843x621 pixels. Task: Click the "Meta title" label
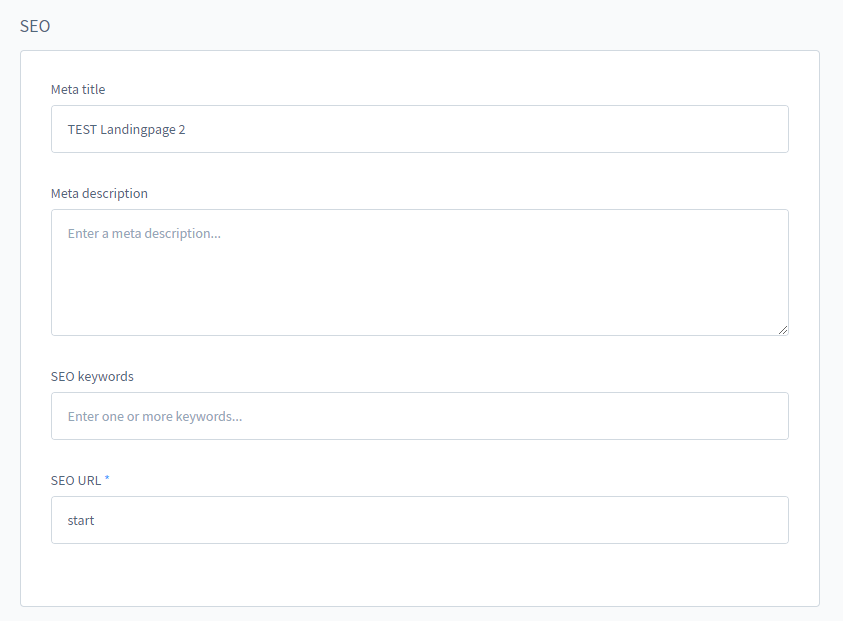[x=78, y=90]
